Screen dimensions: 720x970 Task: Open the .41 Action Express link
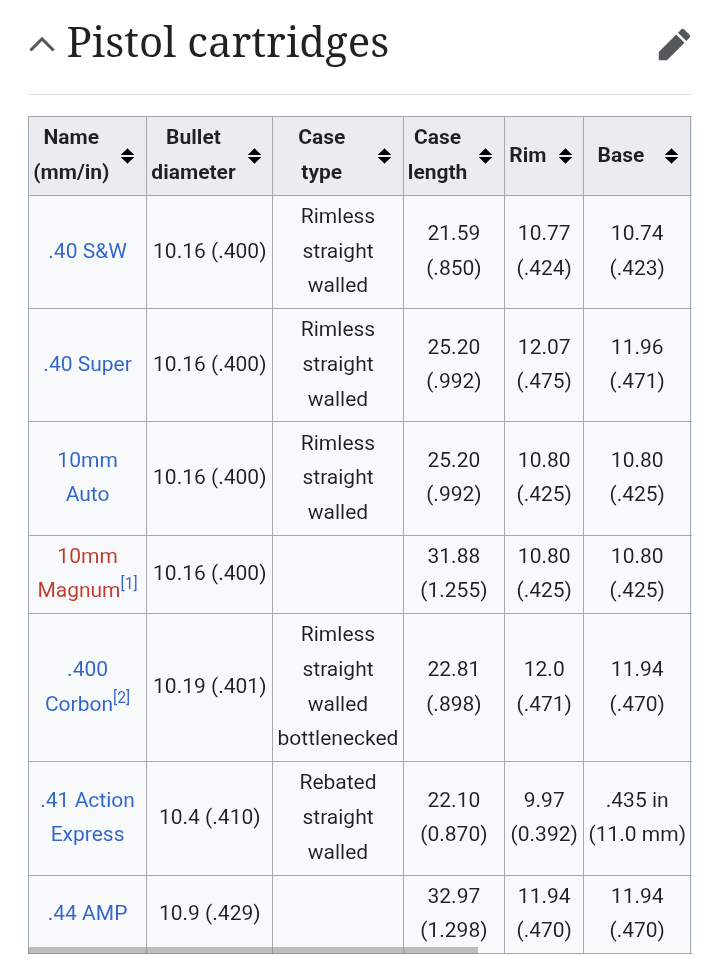point(87,817)
